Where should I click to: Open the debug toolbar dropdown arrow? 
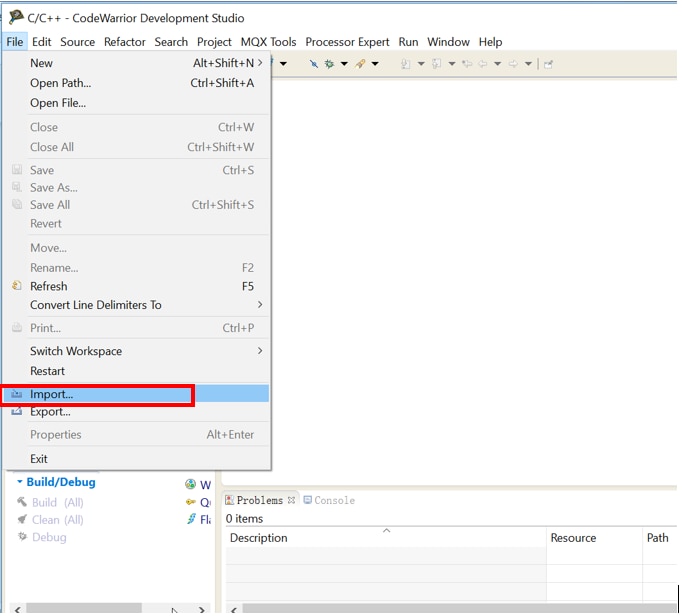click(x=344, y=64)
